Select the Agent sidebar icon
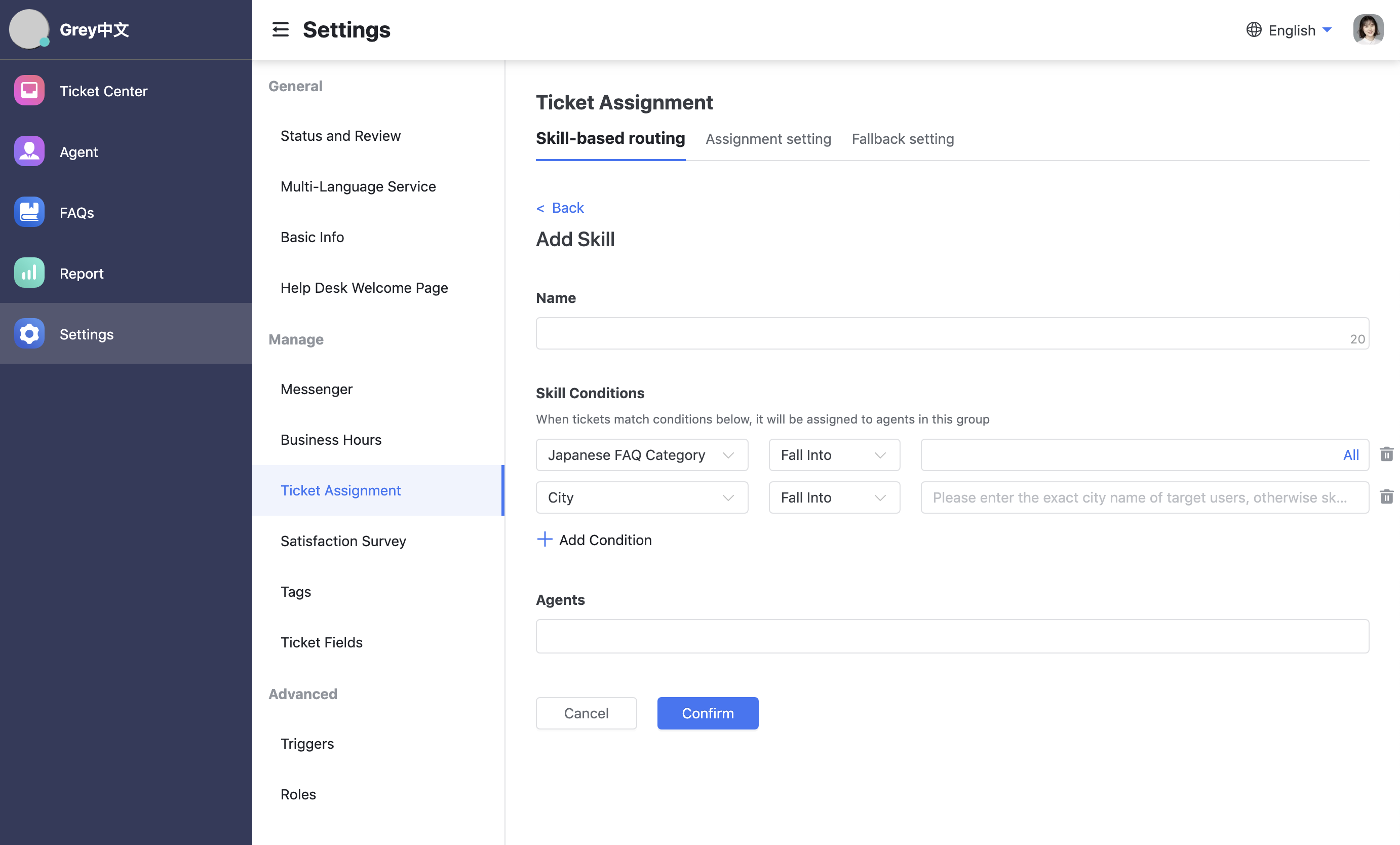The image size is (1400, 845). 29,151
